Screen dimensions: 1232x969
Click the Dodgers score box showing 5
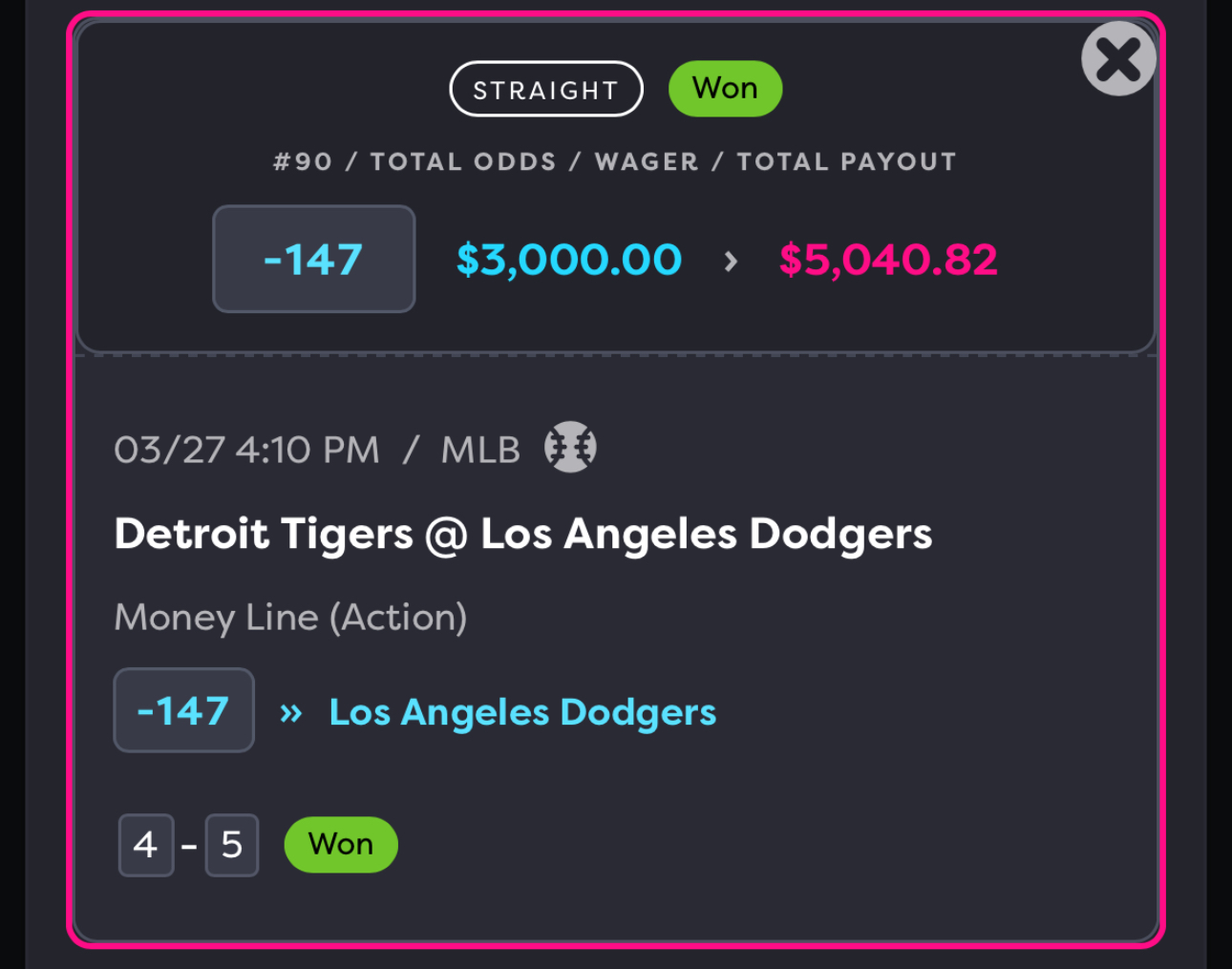coord(232,845)
